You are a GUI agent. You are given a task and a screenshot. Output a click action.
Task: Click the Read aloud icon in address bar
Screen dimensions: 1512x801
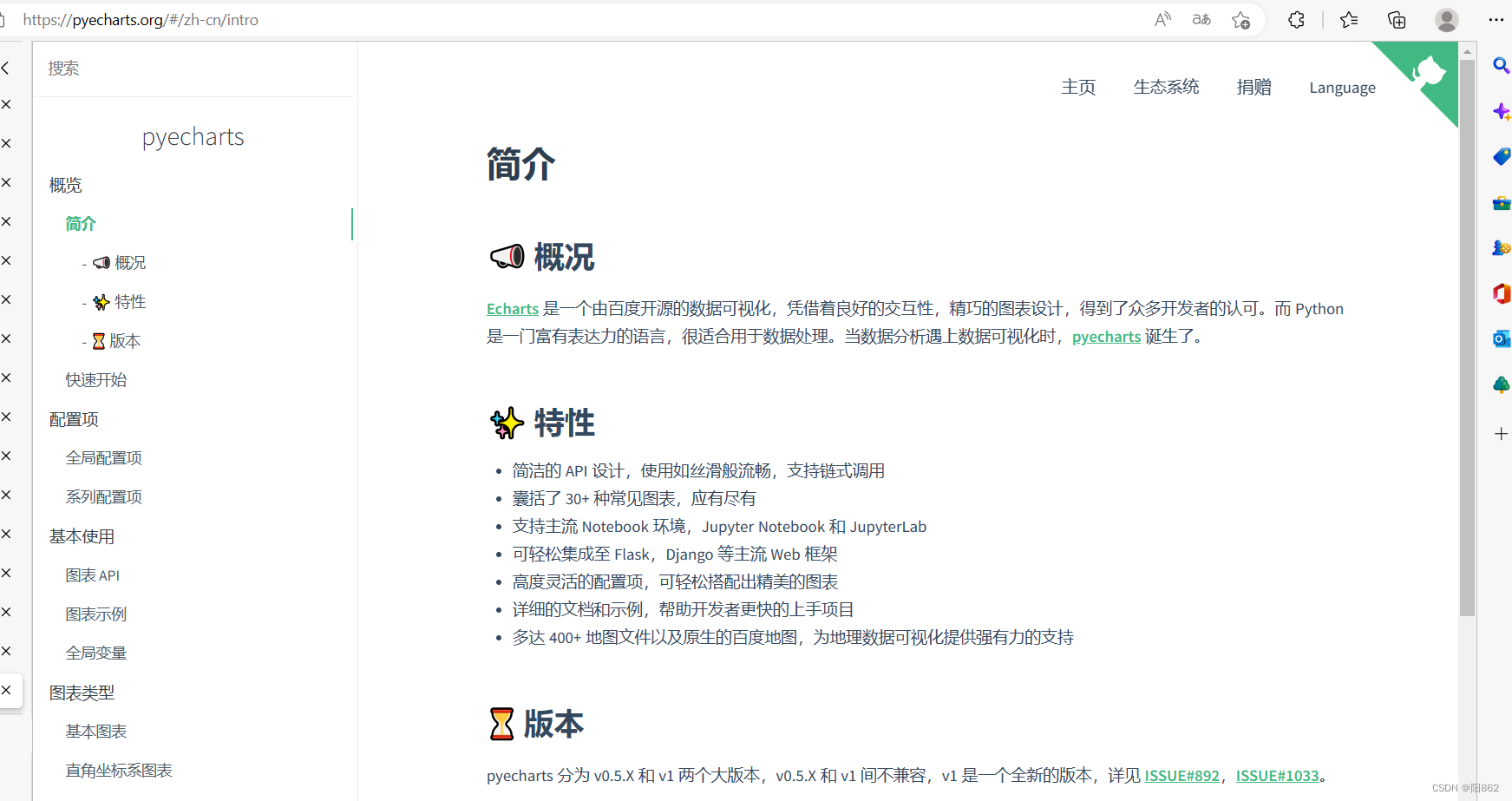1162,20
